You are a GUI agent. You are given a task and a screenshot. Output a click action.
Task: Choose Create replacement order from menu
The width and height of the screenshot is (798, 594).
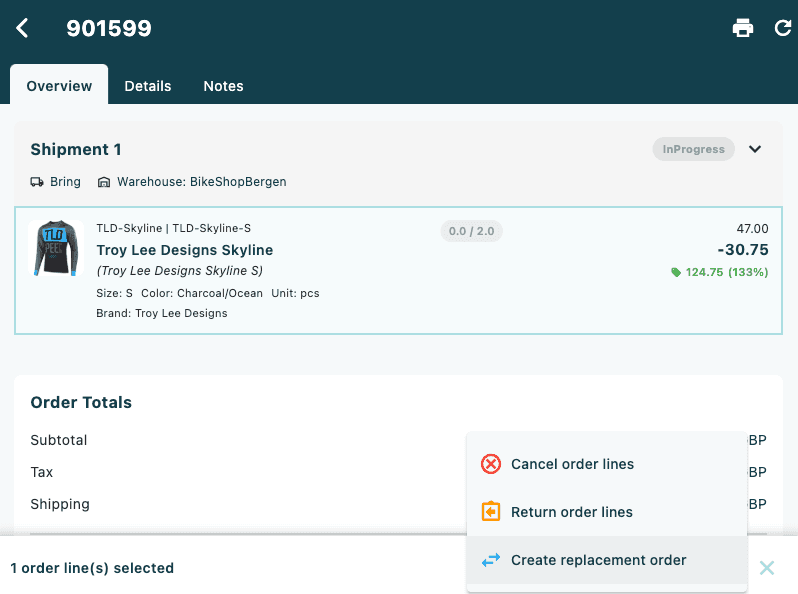click(x=607, y=560)
